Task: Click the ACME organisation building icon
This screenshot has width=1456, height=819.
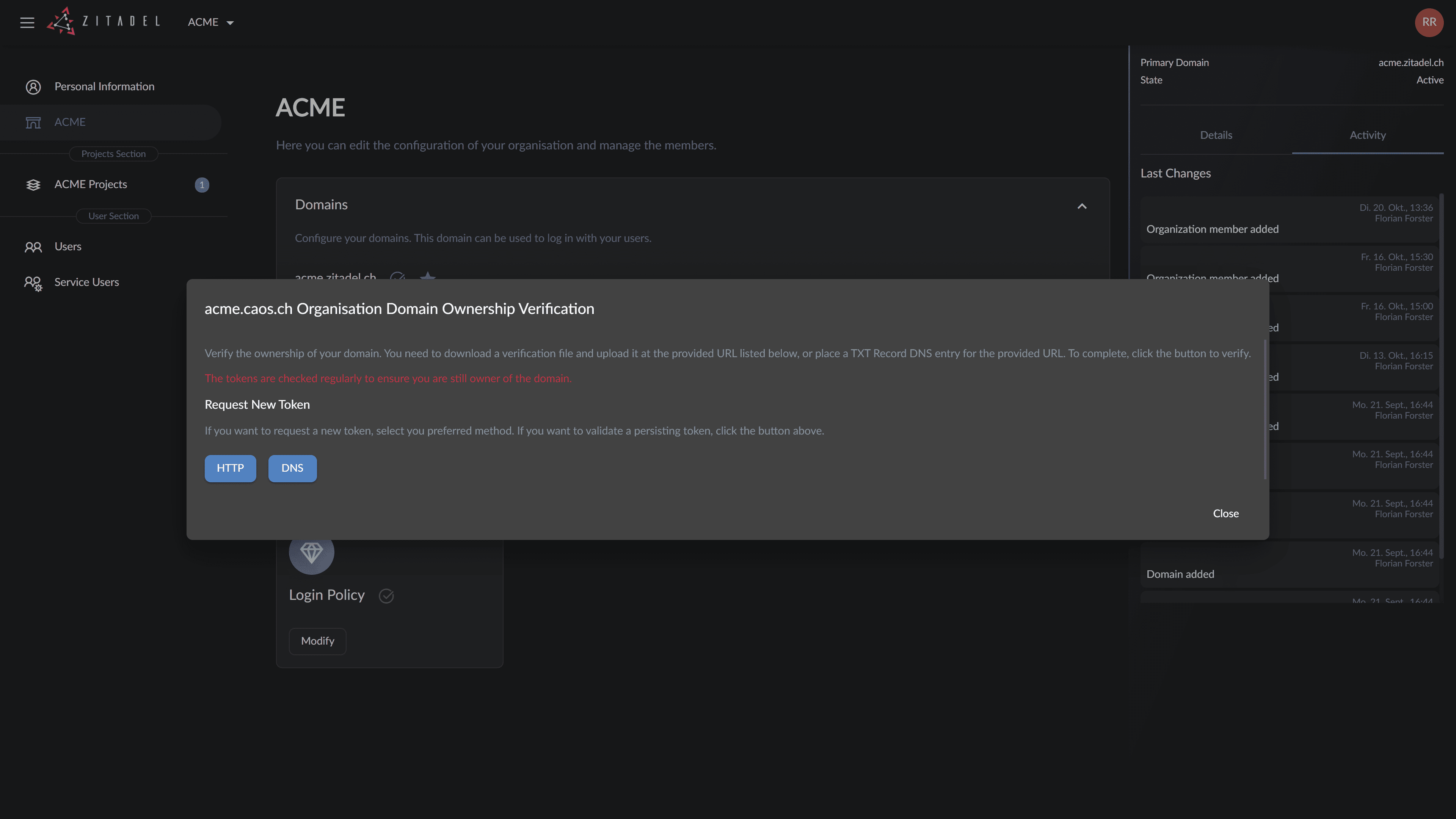Action: [33, 122]
